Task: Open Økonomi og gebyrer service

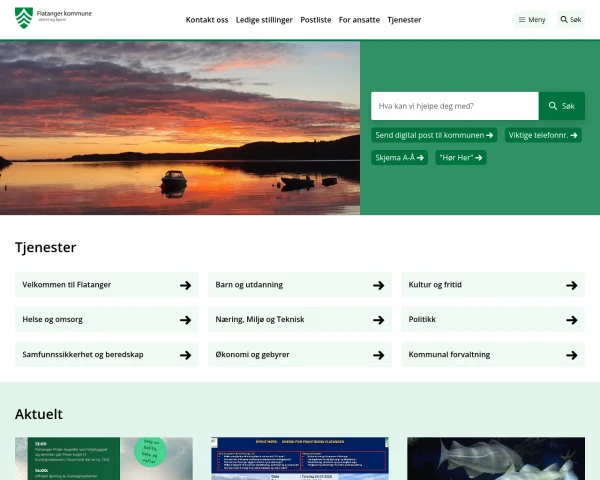Action: tap(300, 355)
